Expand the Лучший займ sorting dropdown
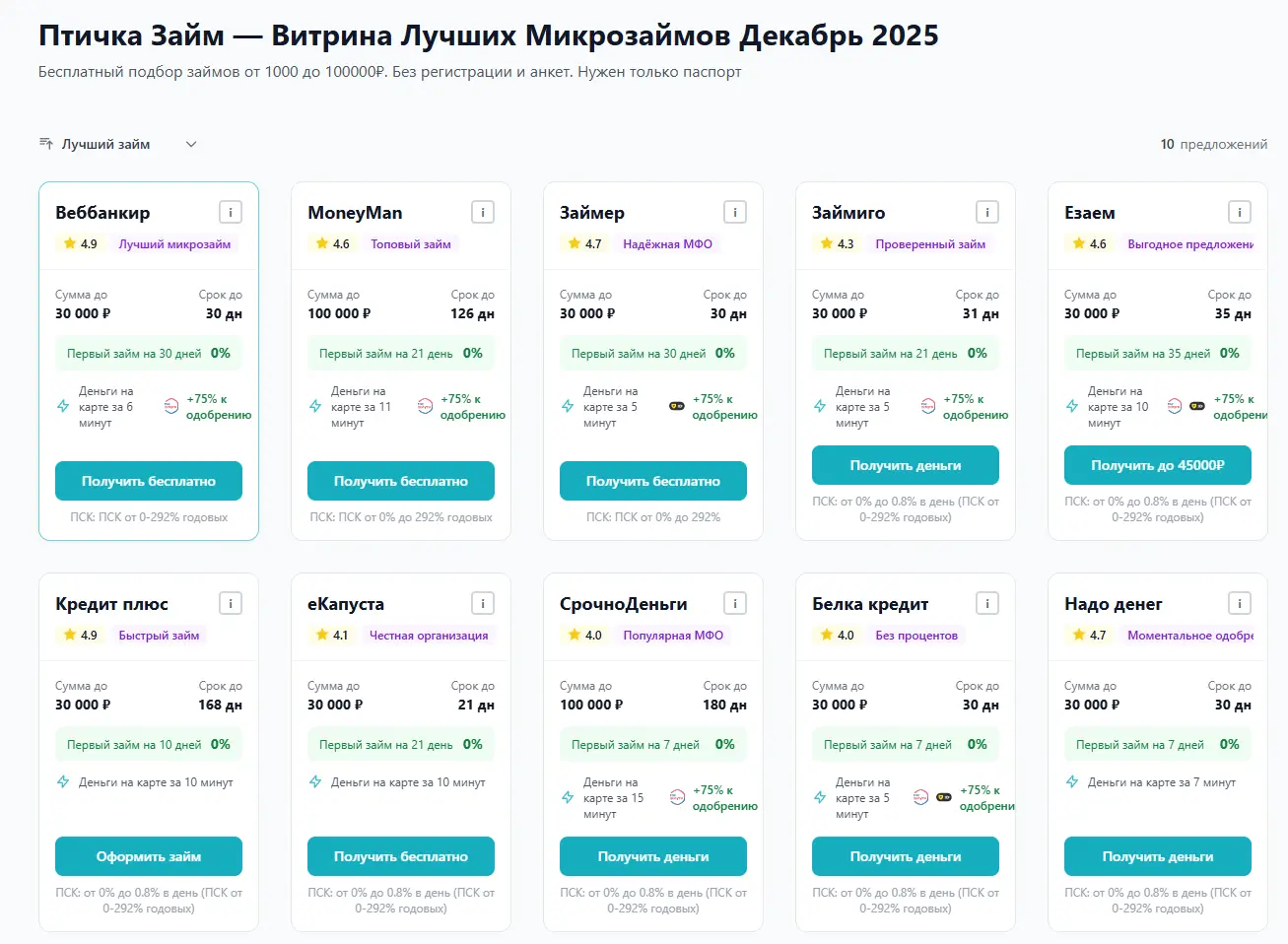The height and width of the screenshot is (944, 1288). (x=191, y=144)
